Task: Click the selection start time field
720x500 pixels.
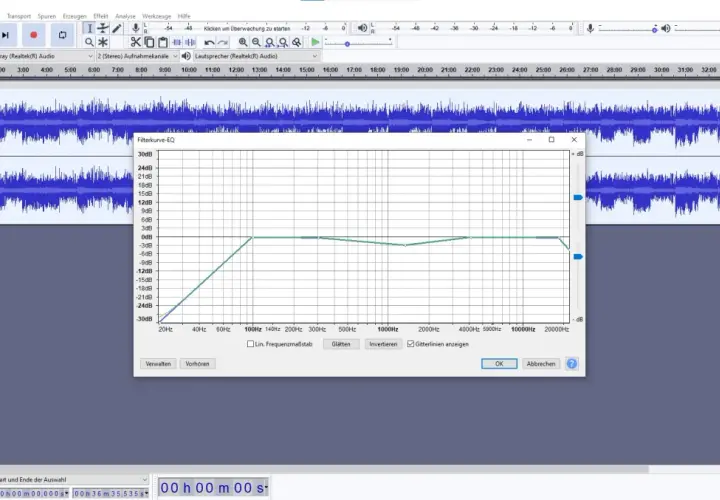Action: (34, 494)
